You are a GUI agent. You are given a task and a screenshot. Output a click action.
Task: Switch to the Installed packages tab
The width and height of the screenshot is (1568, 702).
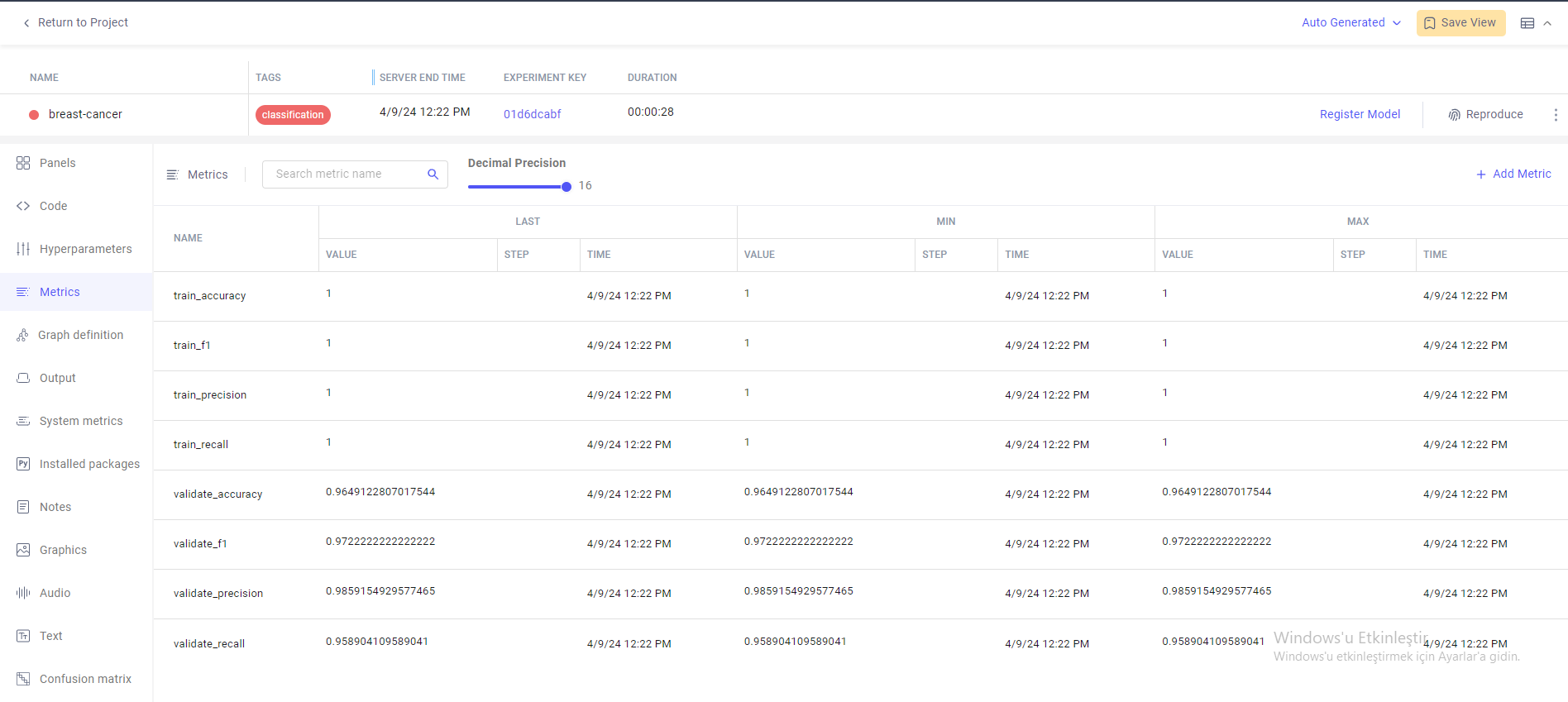[76, 464]
